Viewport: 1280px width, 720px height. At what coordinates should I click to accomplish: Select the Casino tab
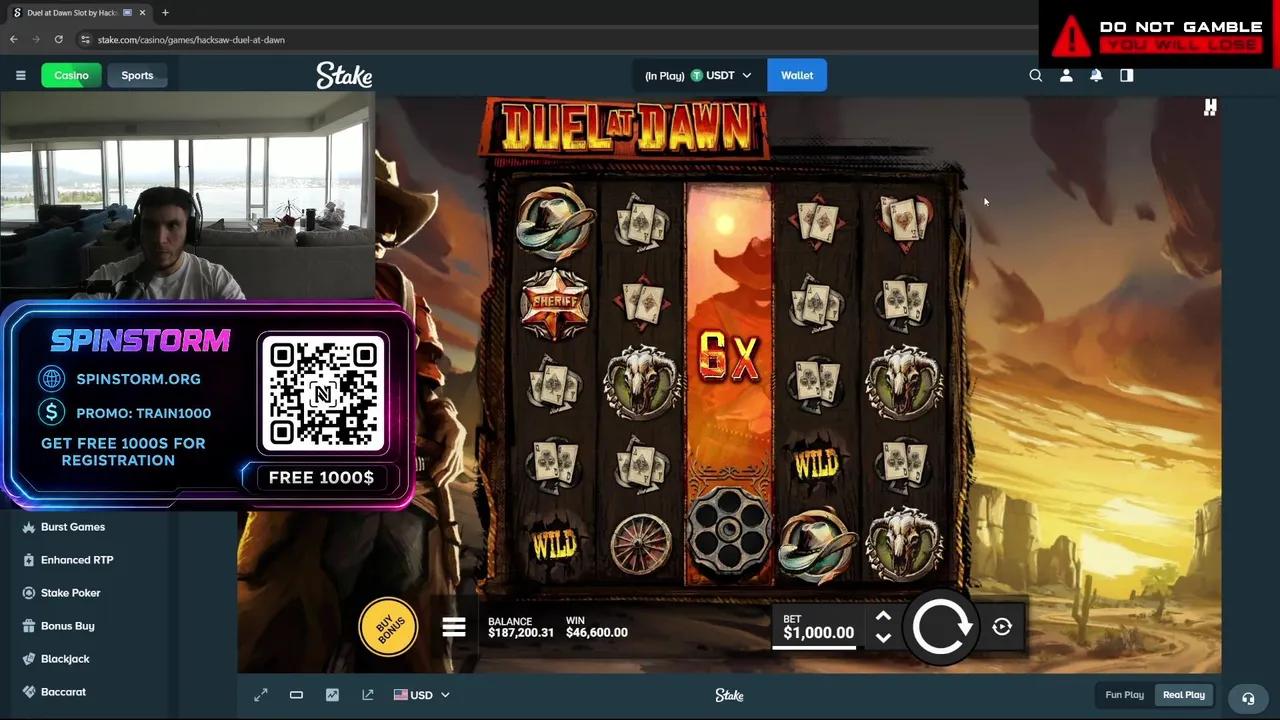71,75
